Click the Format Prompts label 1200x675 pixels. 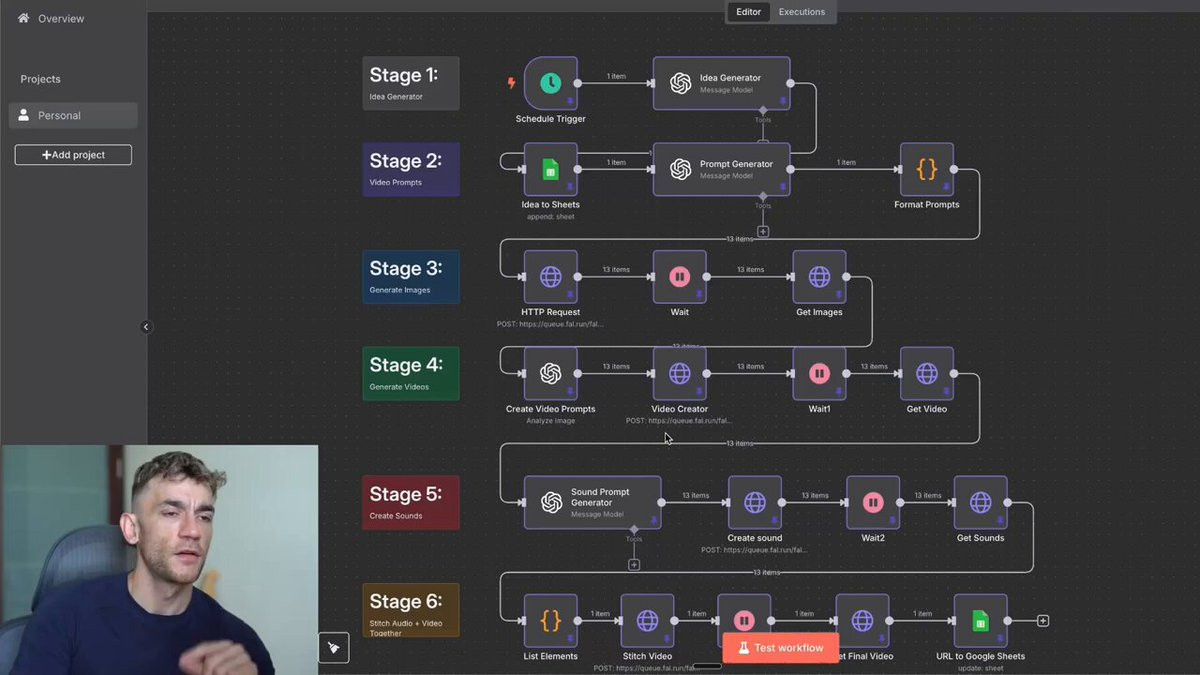tap(927, 205)
